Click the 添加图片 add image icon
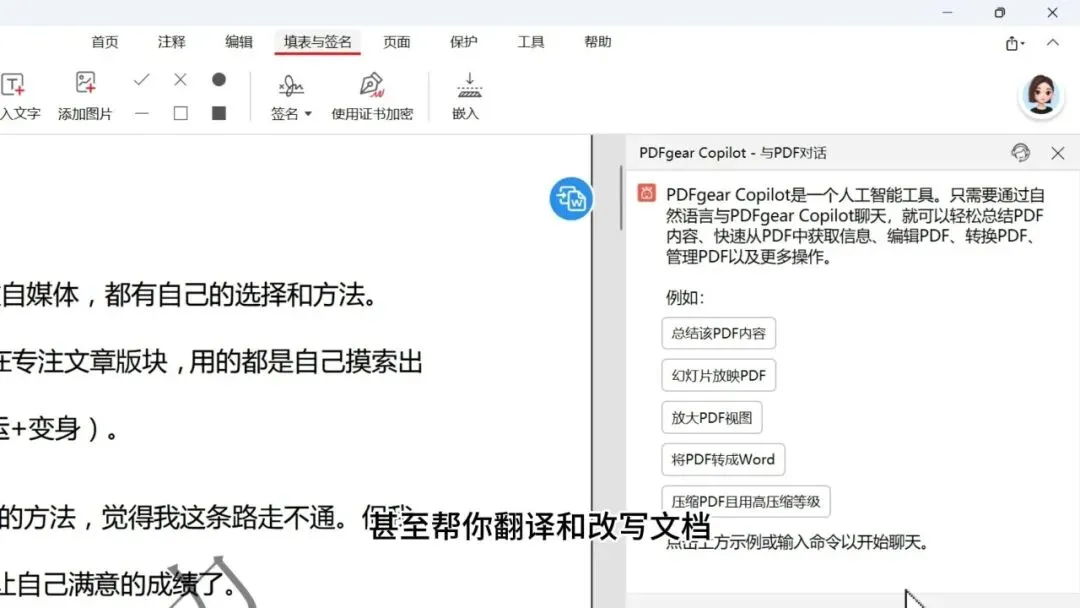This screenshot has height=608, width=1080. (x=85, y=83)
